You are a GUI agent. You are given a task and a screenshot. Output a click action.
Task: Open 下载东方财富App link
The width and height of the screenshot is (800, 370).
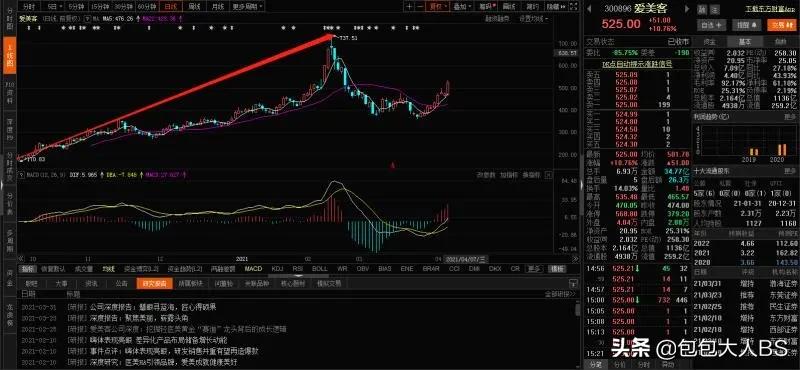(770, 9)
